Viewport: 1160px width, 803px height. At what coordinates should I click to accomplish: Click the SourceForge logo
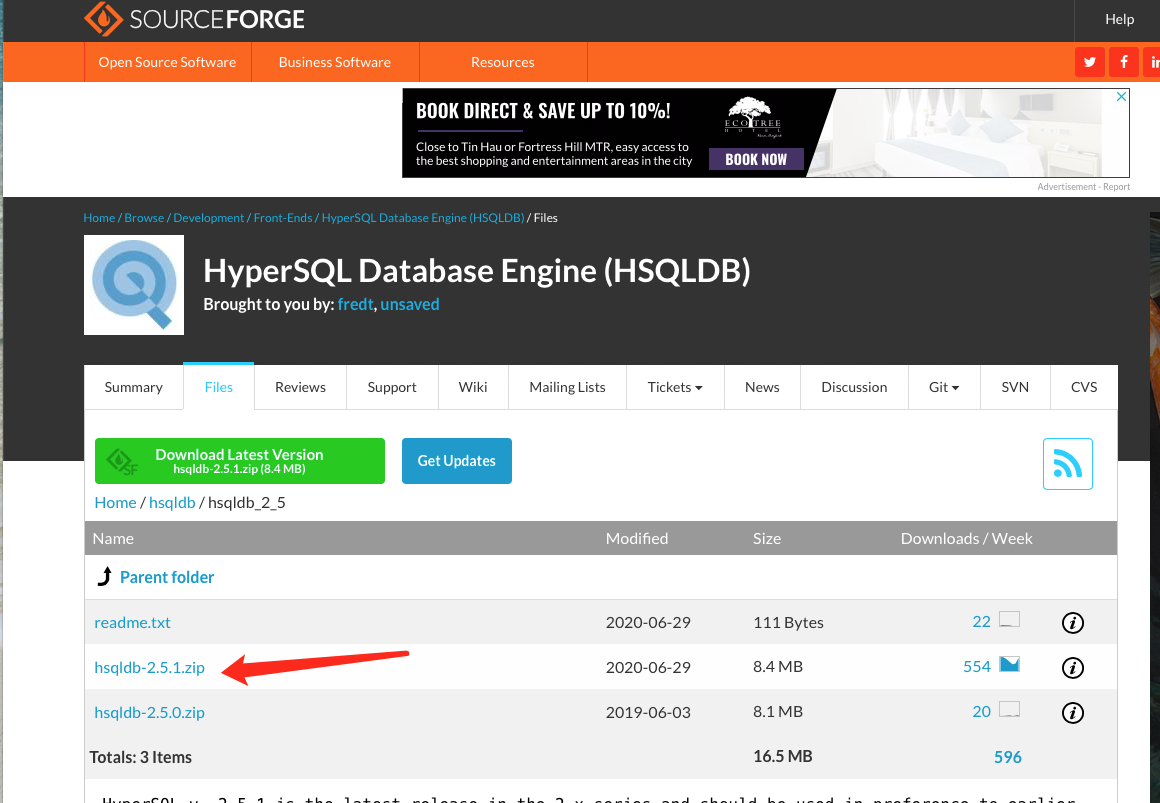tap(194, 19)
